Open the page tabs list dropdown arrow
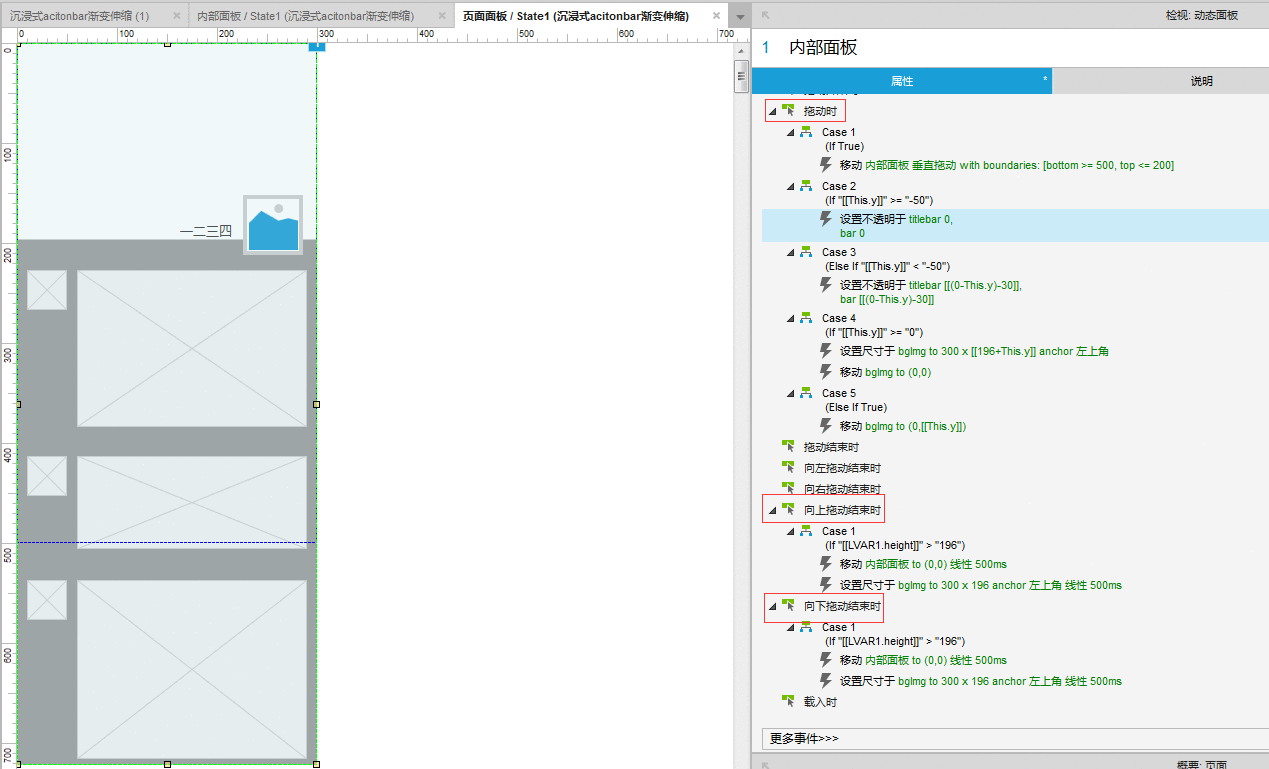 point(739,17)
